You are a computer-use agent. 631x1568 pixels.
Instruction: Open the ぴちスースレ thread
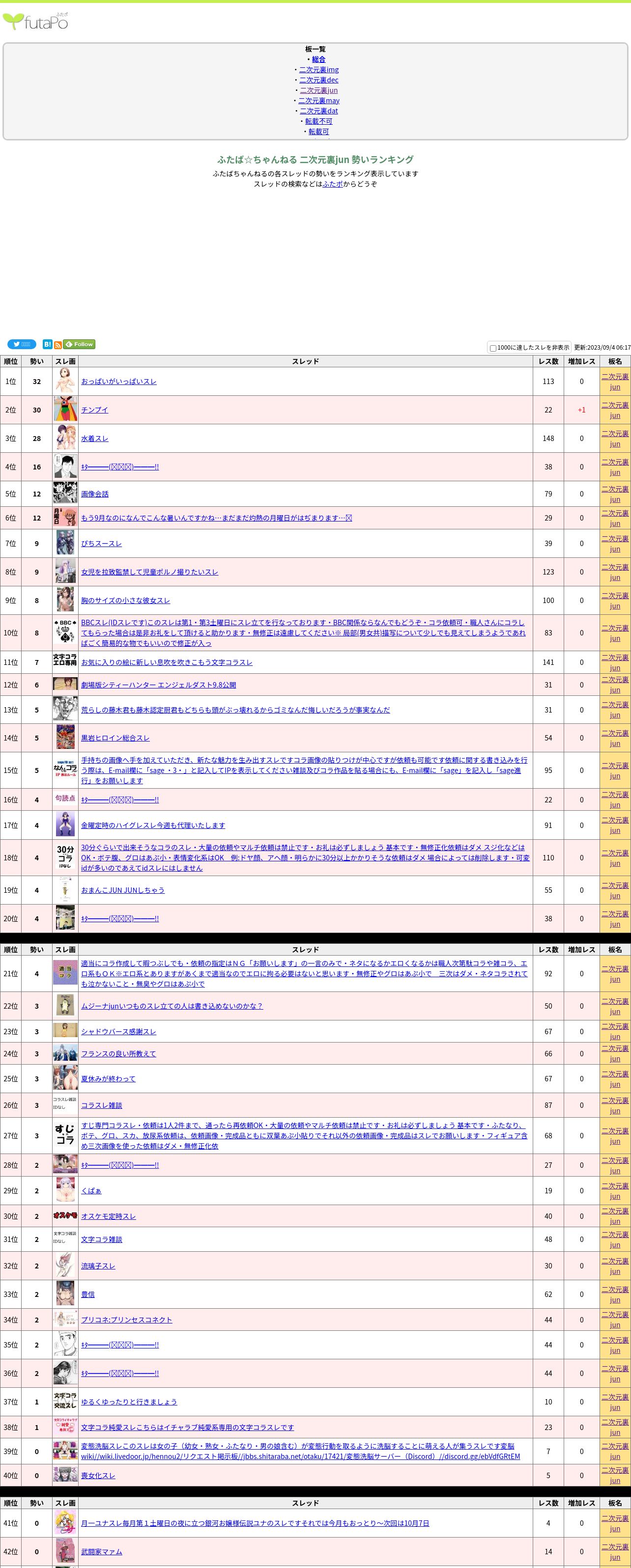101,544
